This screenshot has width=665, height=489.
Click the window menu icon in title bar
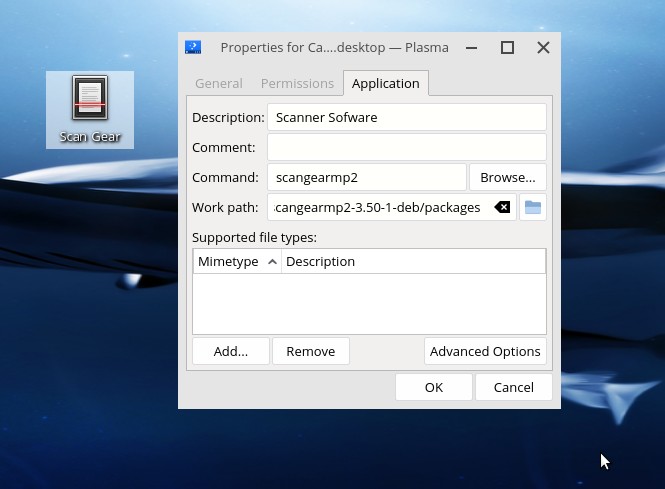point(194,47)
